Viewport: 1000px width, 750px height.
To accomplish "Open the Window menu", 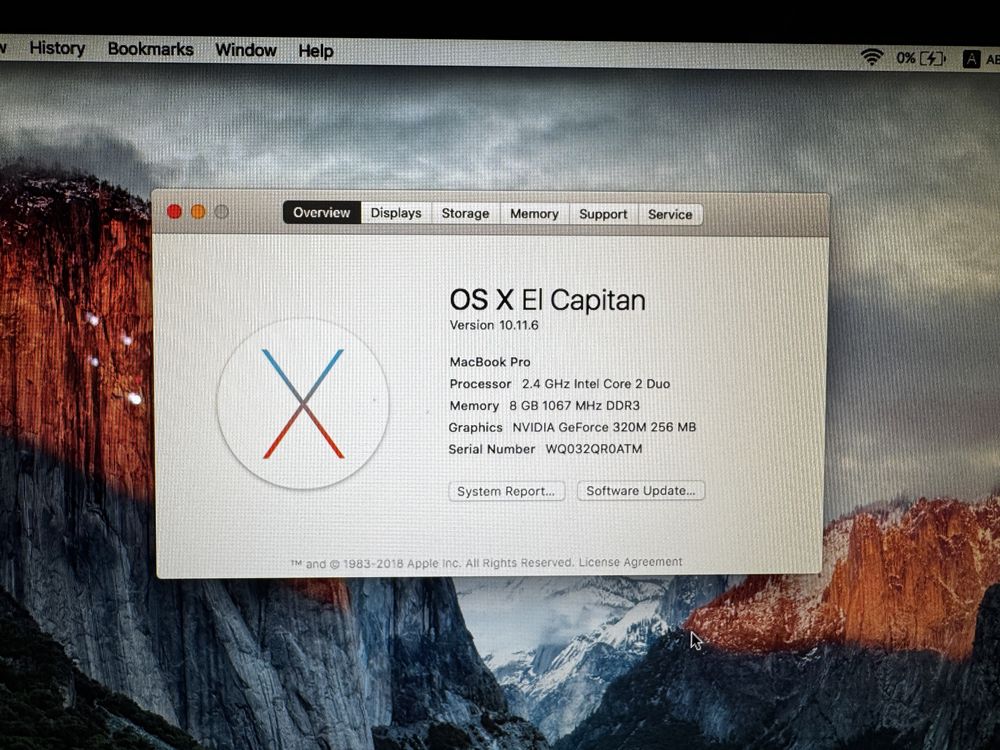I will 246,50.
